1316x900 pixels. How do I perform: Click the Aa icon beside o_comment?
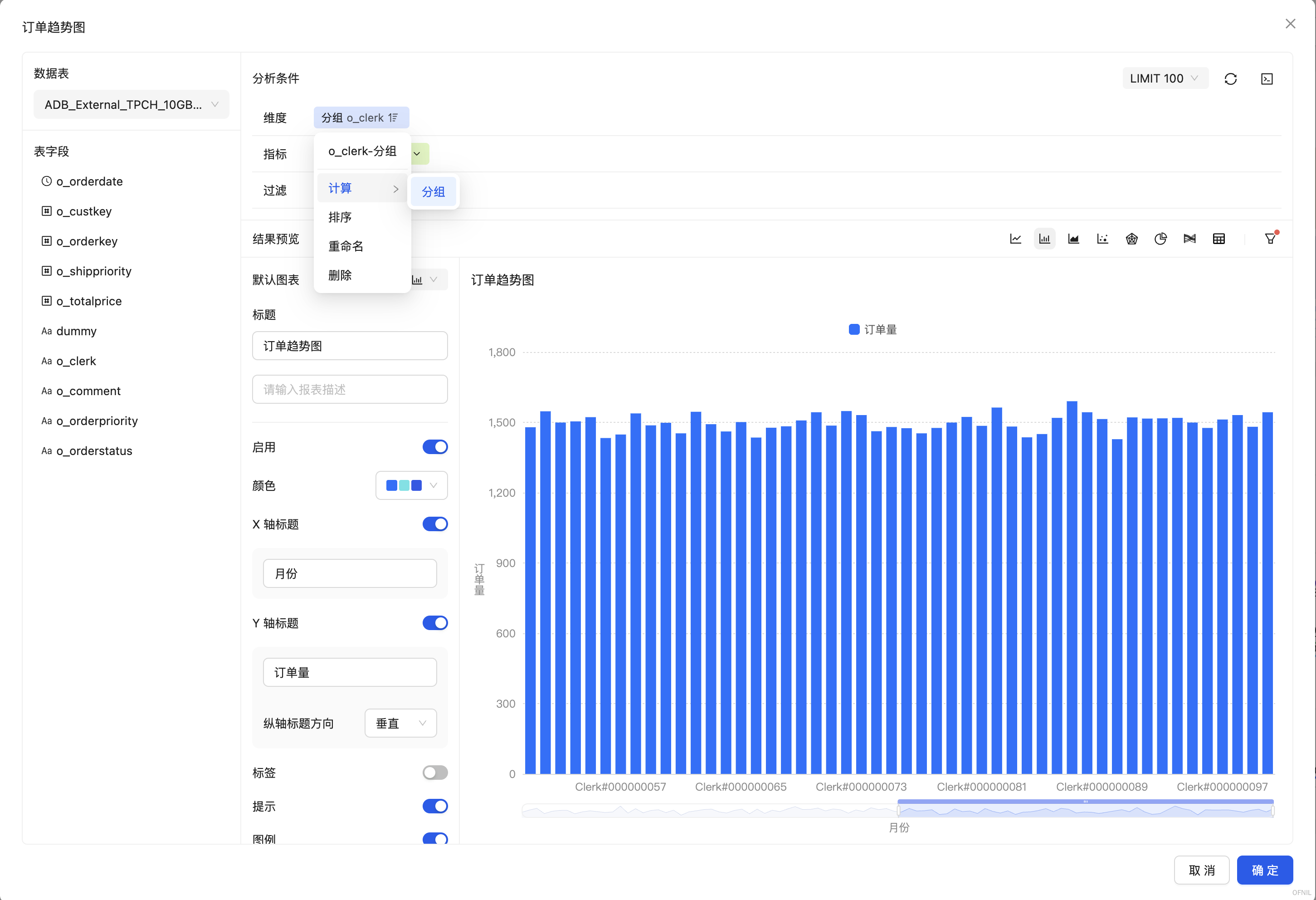tap(46, 391)
